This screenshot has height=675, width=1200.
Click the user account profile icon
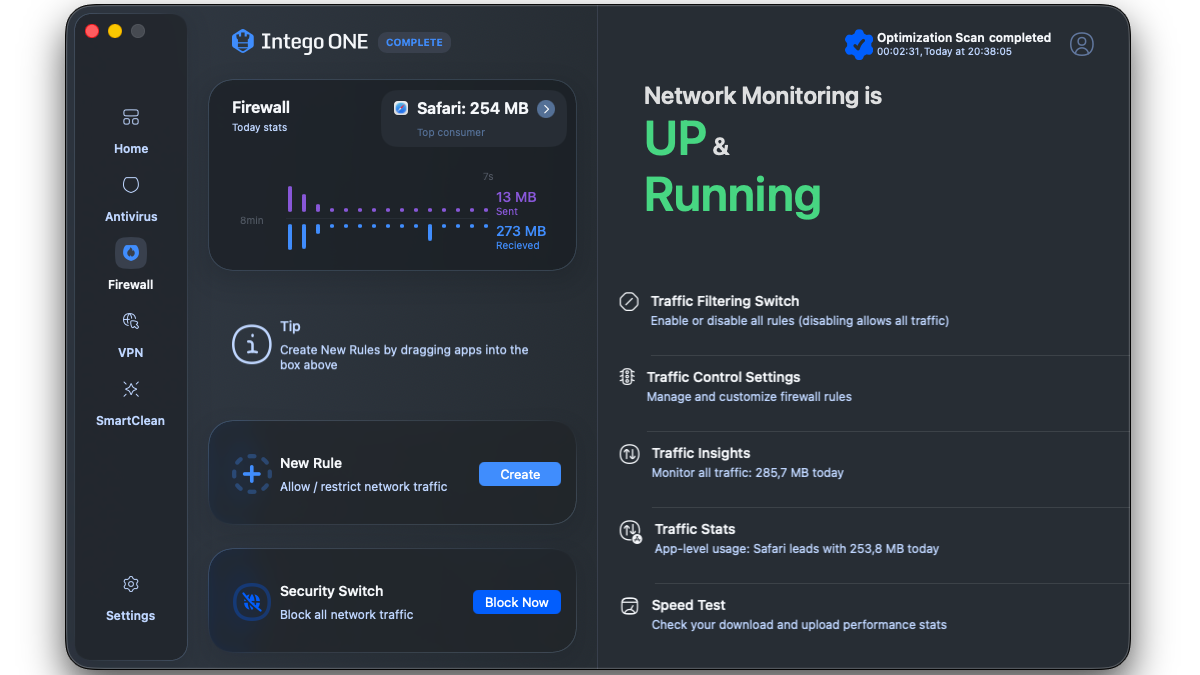(1081, 44)
